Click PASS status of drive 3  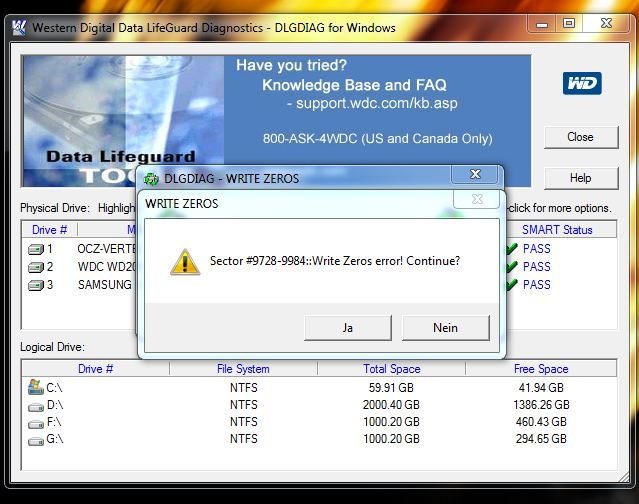click(537, 284)
